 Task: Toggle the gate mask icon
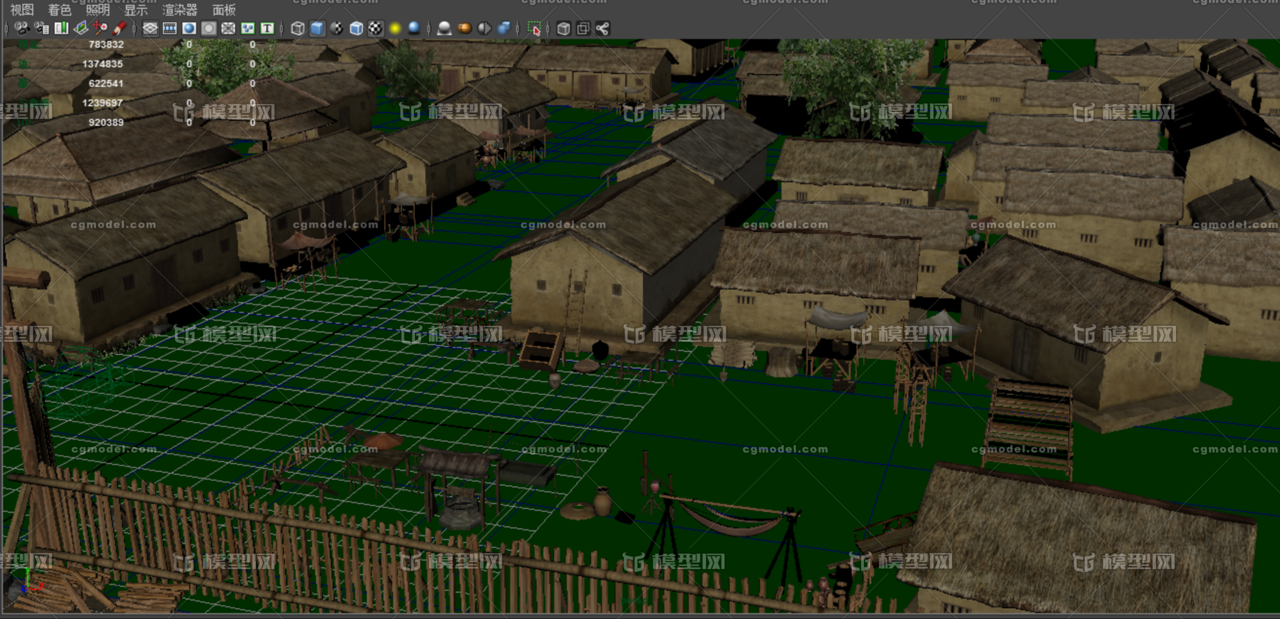click(208, 28)
